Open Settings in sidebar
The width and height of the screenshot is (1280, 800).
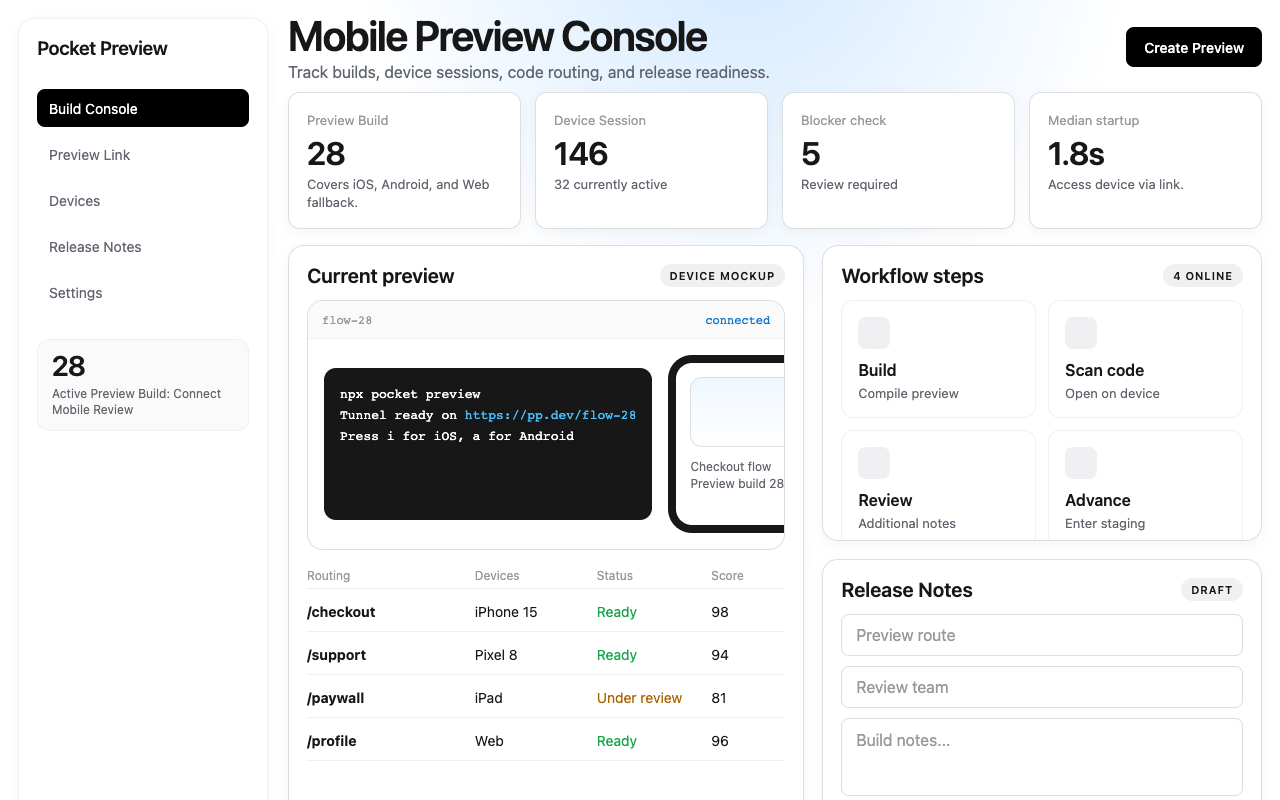pos(143,292)
